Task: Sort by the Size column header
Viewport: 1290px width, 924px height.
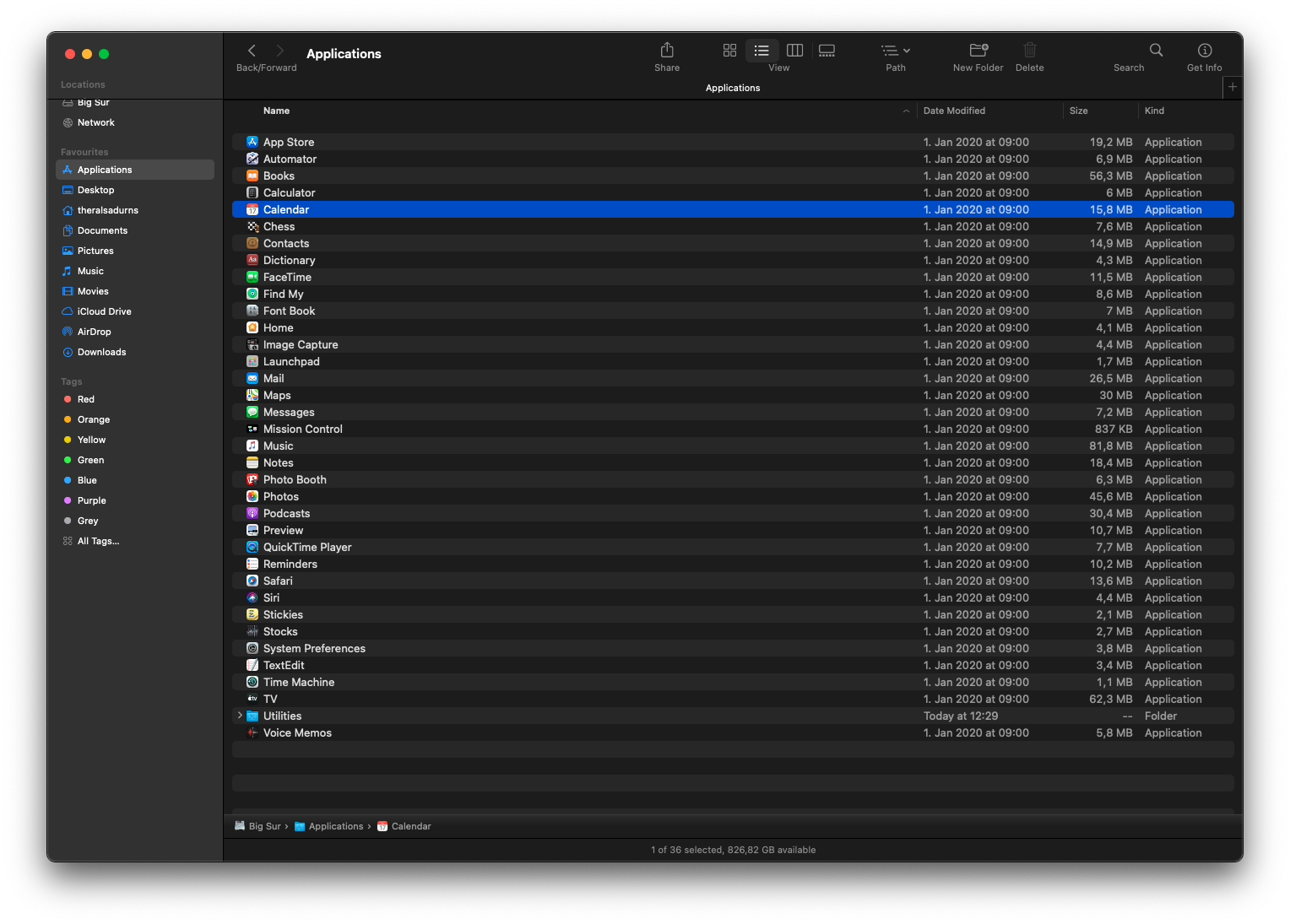Action: coord(1078,111)
